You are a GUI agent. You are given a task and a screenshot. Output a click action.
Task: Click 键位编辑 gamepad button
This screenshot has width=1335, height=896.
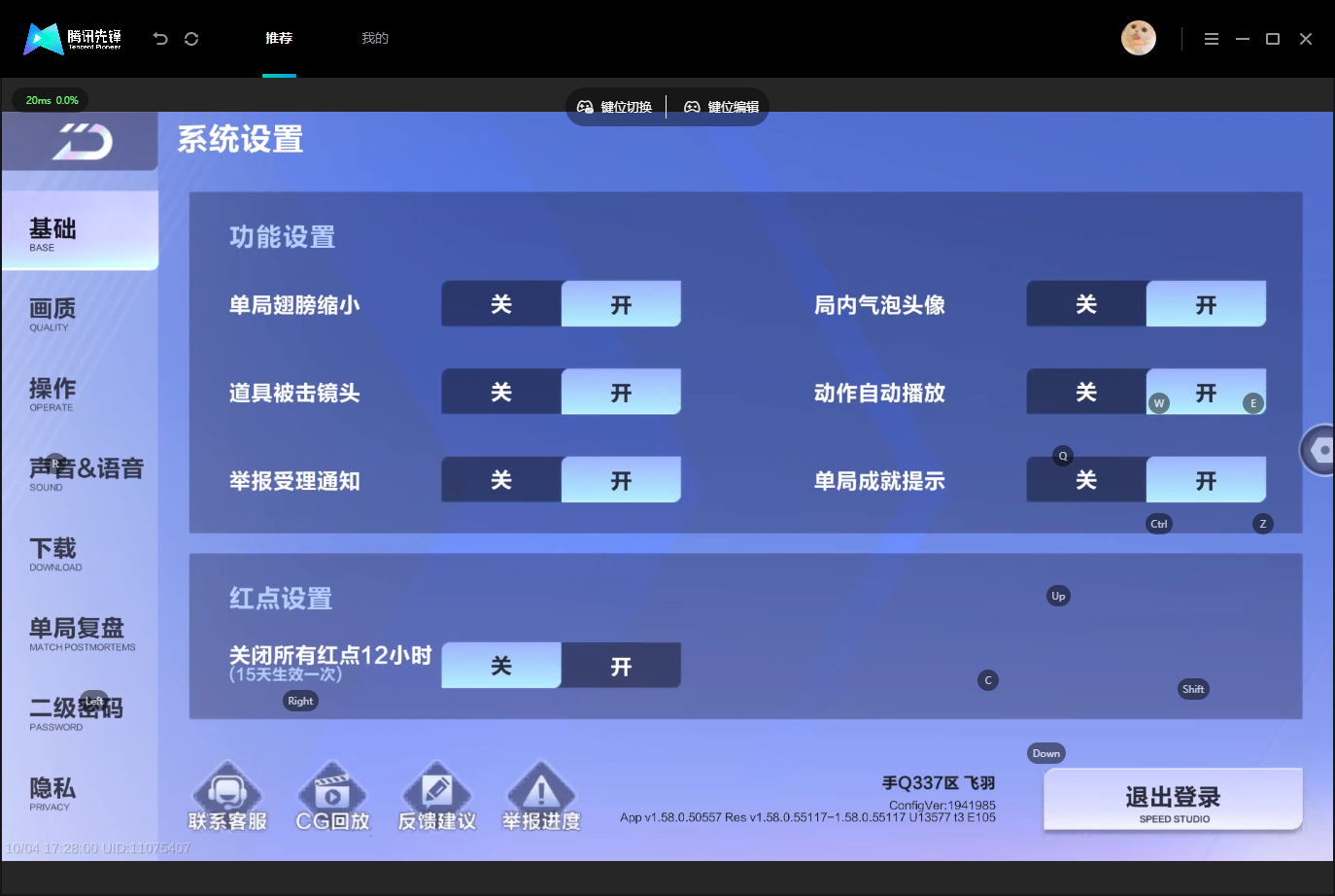coord(721,107)
